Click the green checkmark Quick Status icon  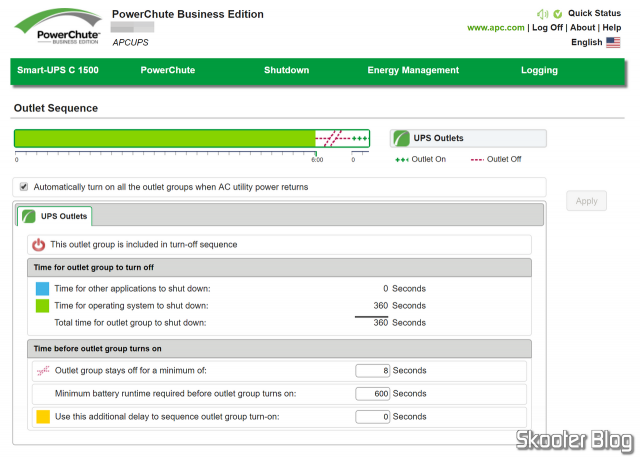[558, 14]
